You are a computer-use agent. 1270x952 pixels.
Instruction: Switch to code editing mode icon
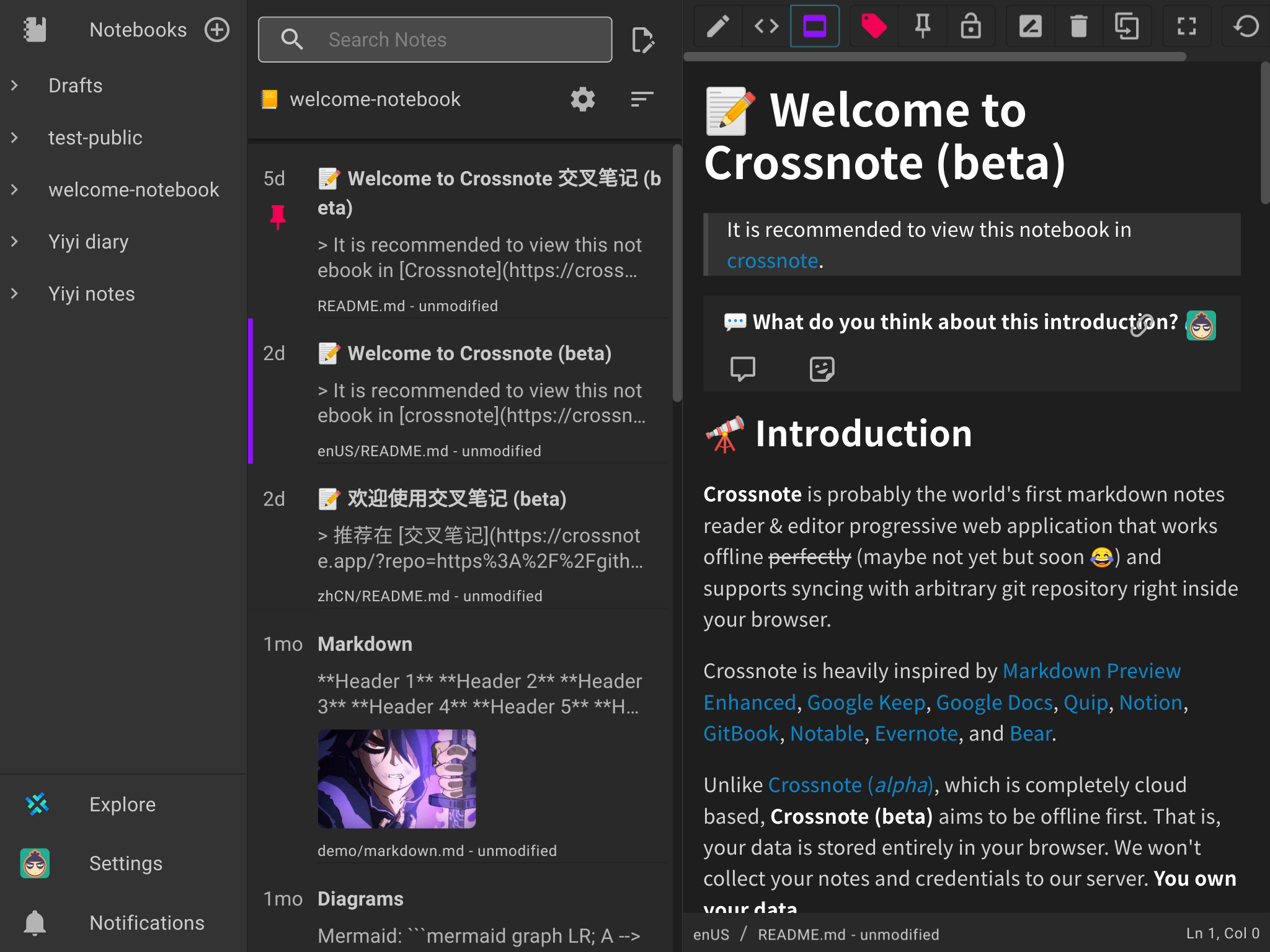(x=766, y=27)
